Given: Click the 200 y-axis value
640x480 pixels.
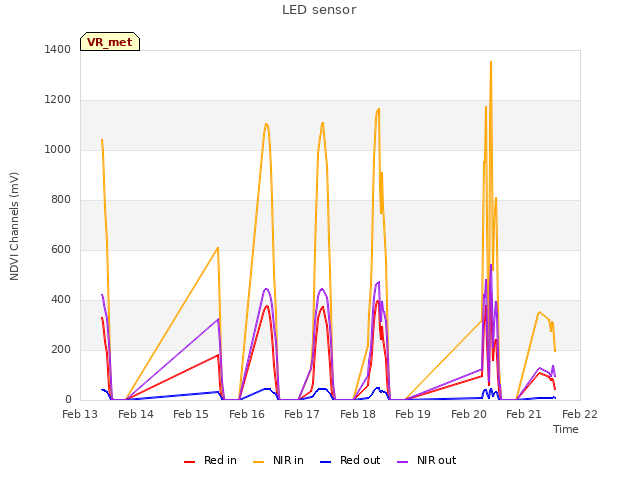Looking at the screenshot, I should (61, 349).
